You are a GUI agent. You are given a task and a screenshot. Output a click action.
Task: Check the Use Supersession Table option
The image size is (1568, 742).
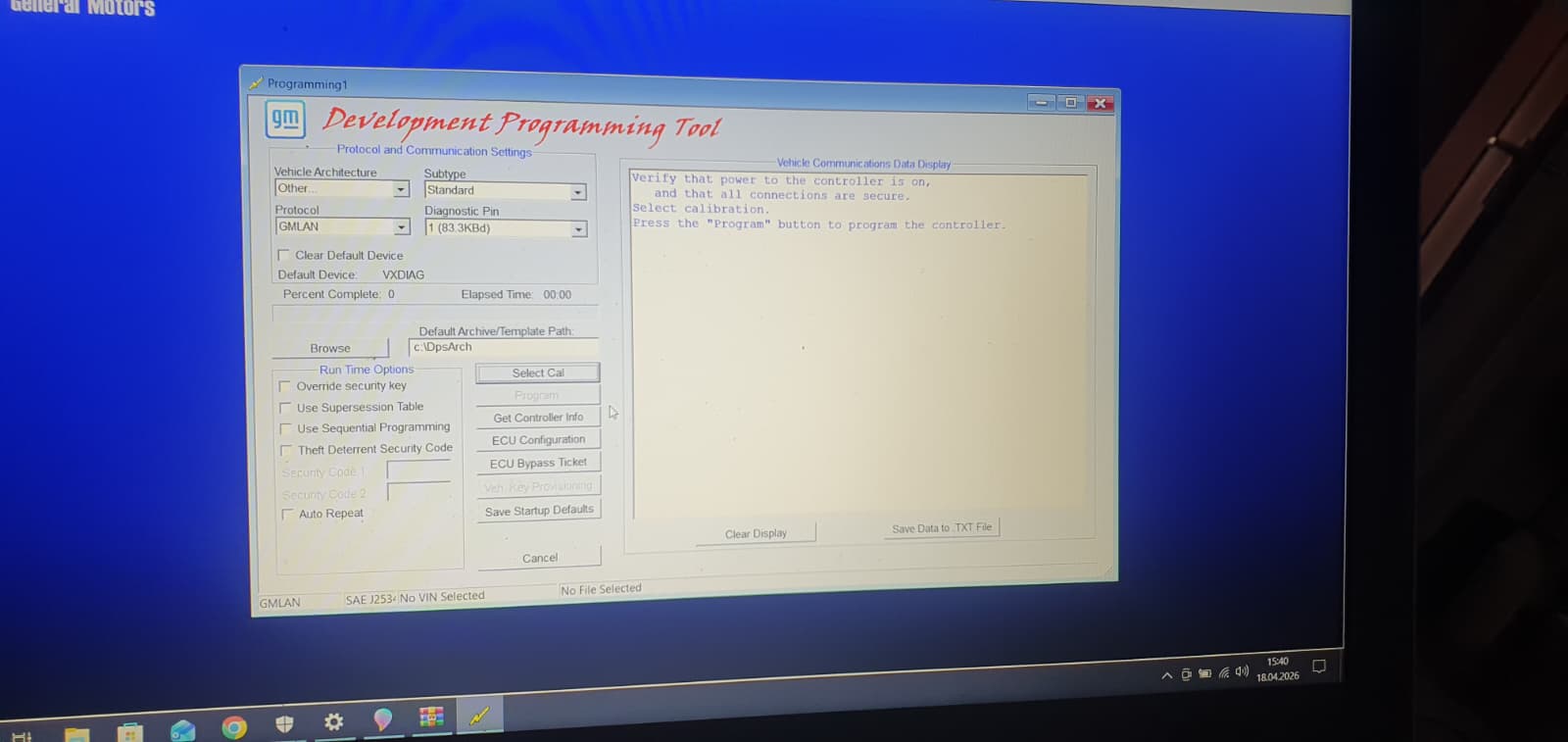(x=285, y=408)
